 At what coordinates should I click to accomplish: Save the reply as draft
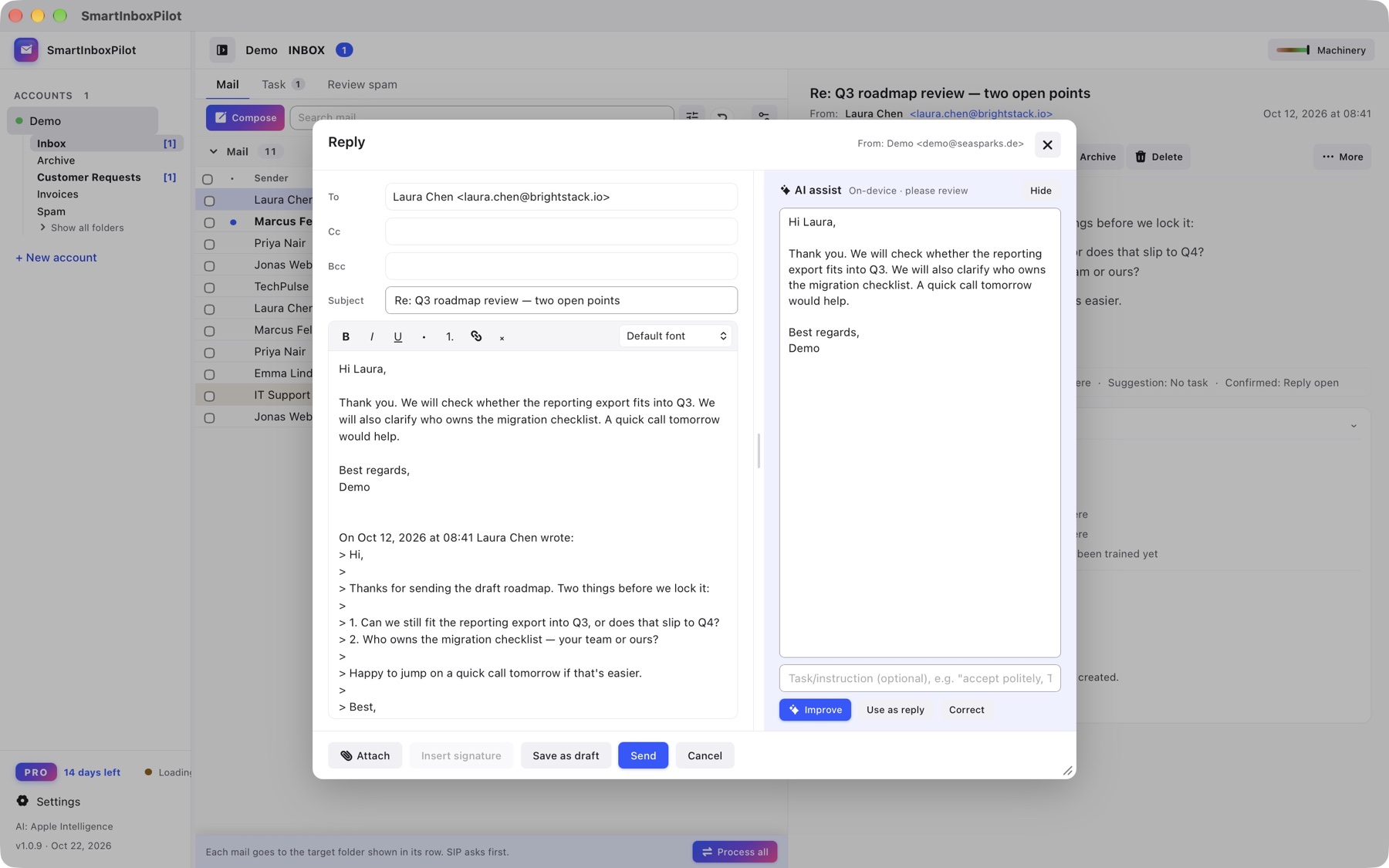(x=566, y=755)
